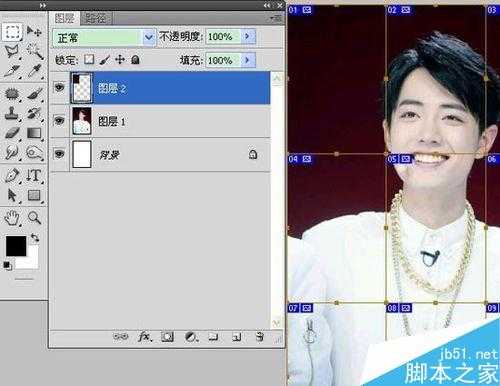Delete layer using trash icon
The image size is (500, 386).
260,337
